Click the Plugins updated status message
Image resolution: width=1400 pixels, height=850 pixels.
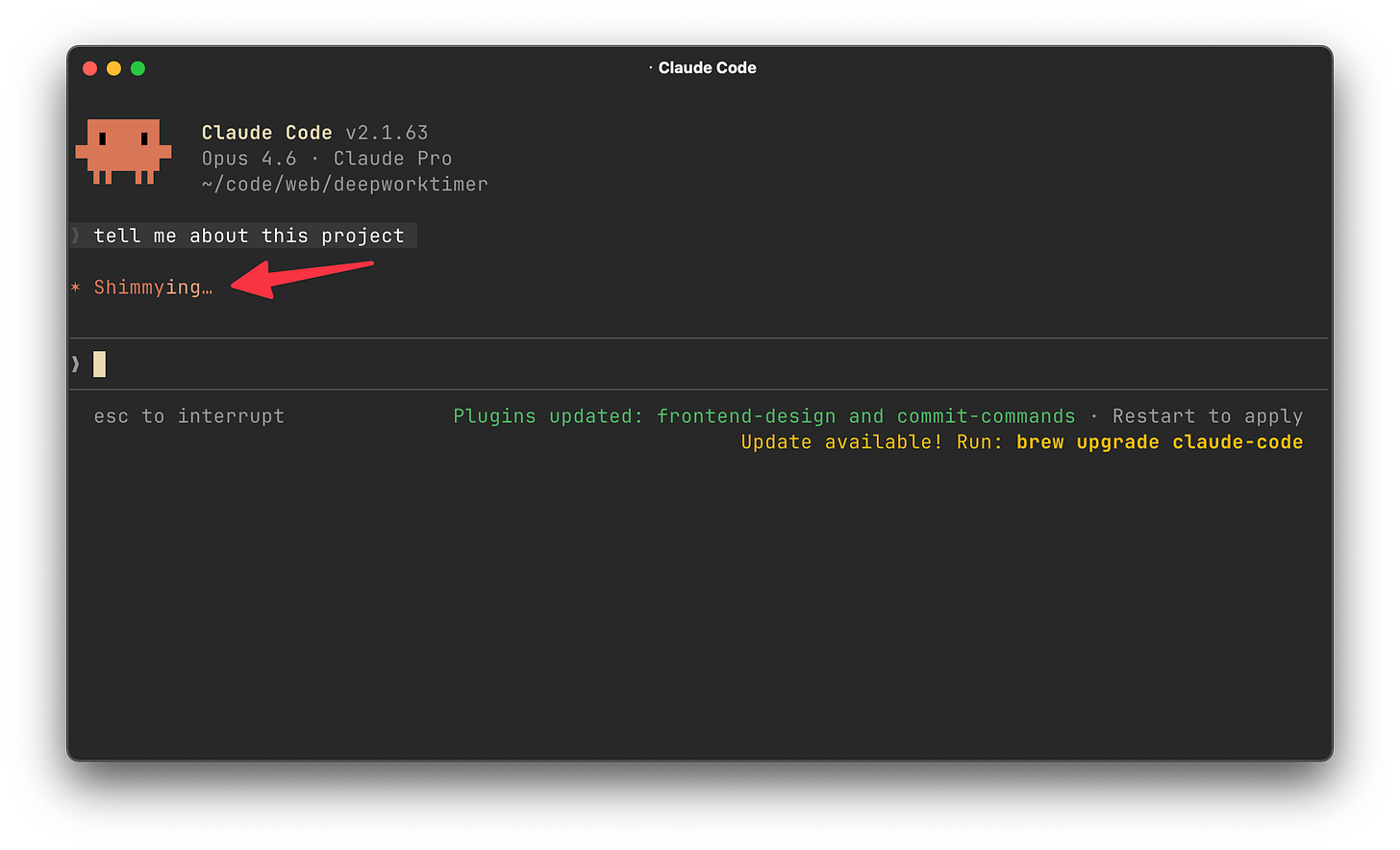548,415
